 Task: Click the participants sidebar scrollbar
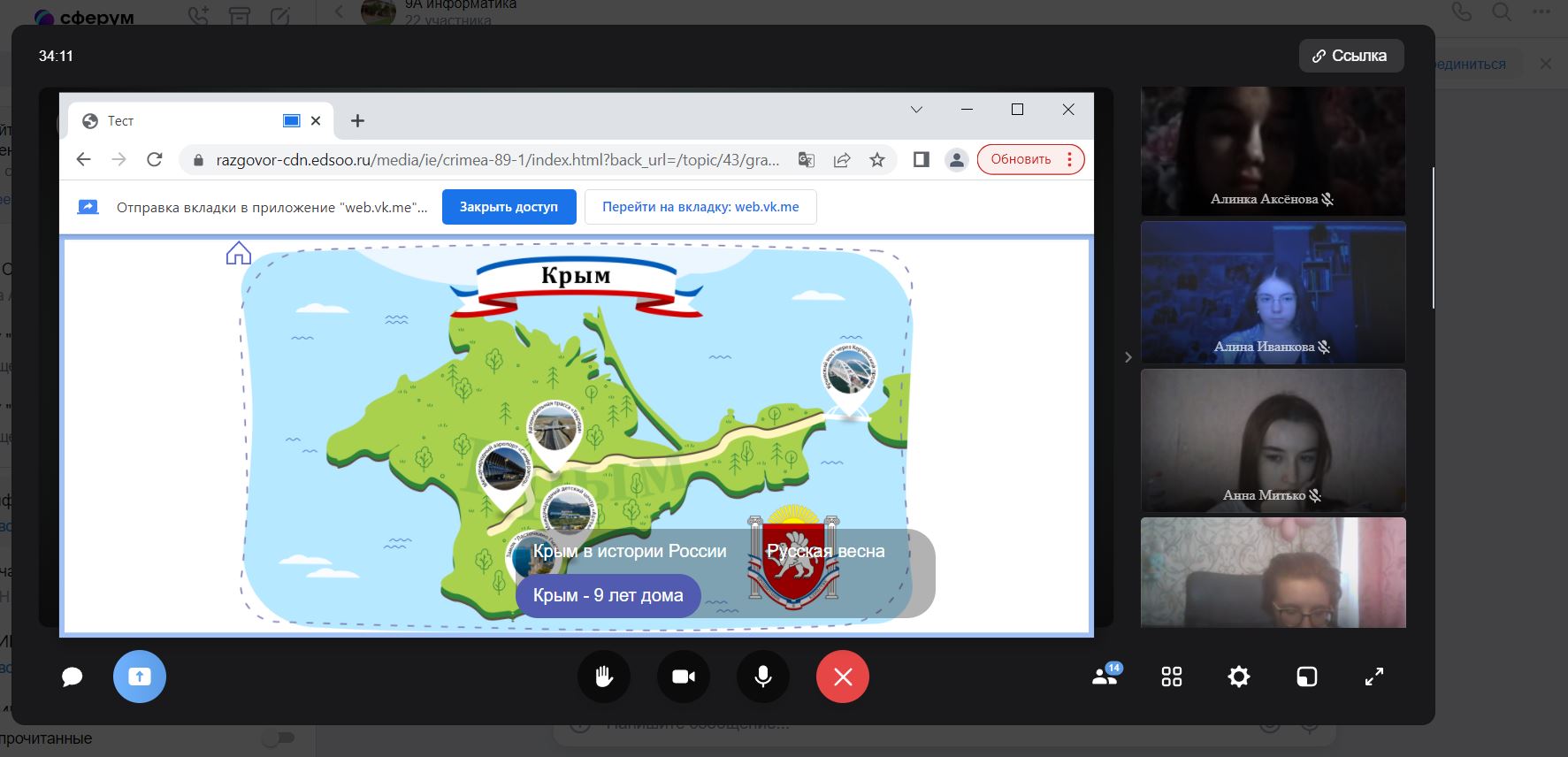click(1433, 237)
